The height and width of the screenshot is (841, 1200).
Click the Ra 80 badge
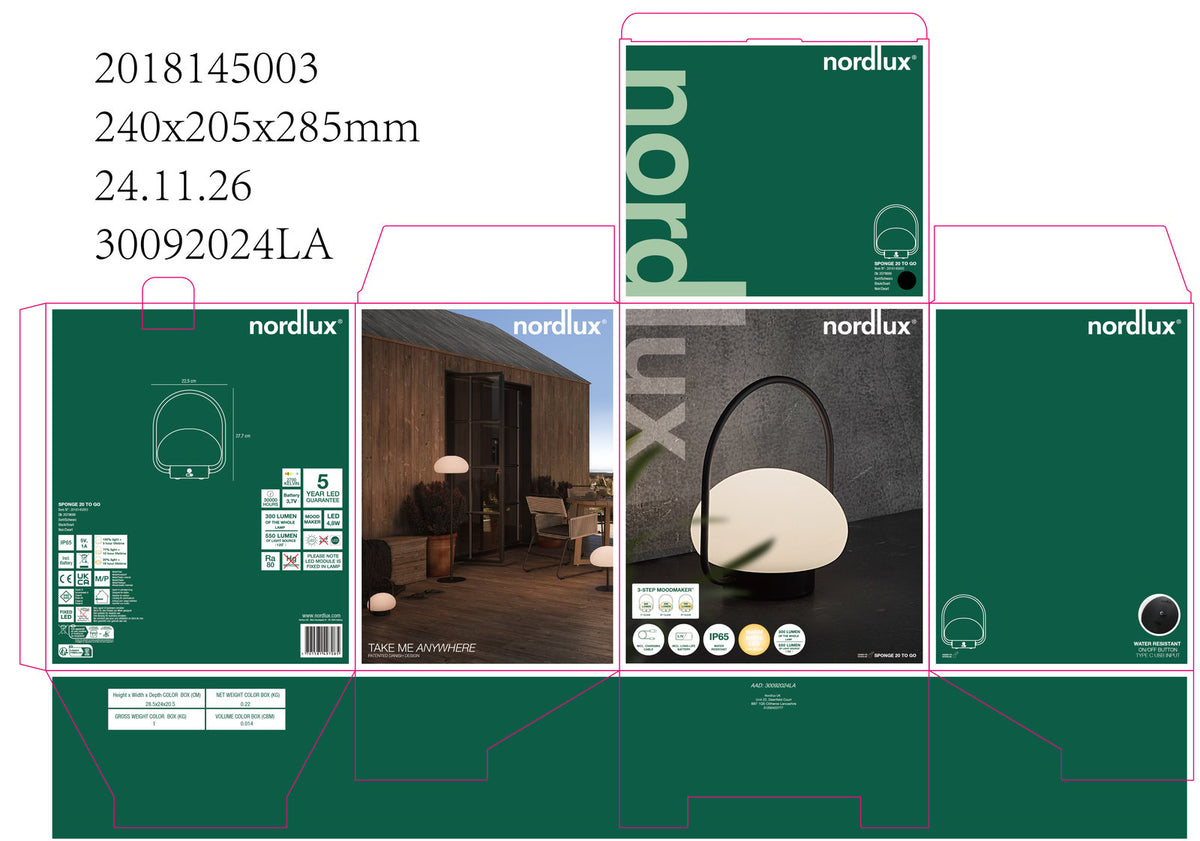(270, 562)
